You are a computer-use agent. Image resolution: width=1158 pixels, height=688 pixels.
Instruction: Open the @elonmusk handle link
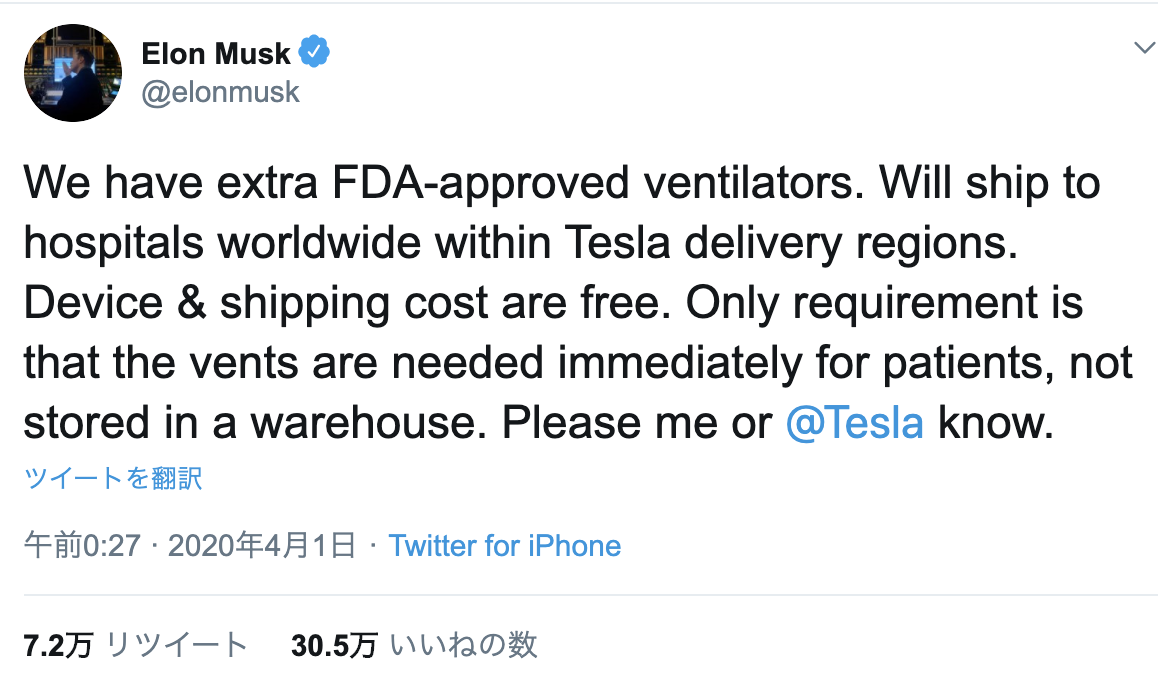pos(220,92)
